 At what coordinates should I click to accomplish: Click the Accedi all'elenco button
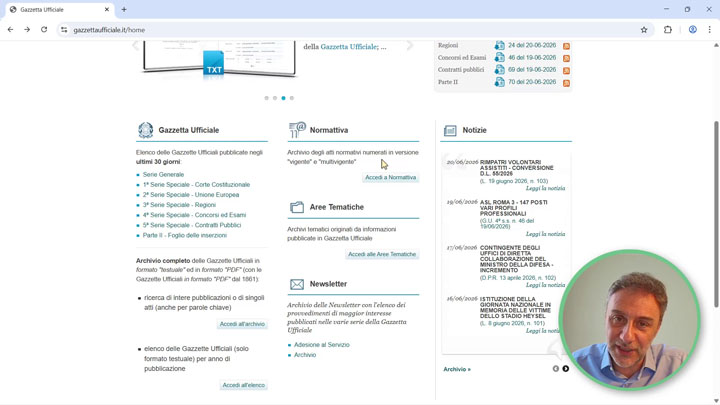point(243,385)
